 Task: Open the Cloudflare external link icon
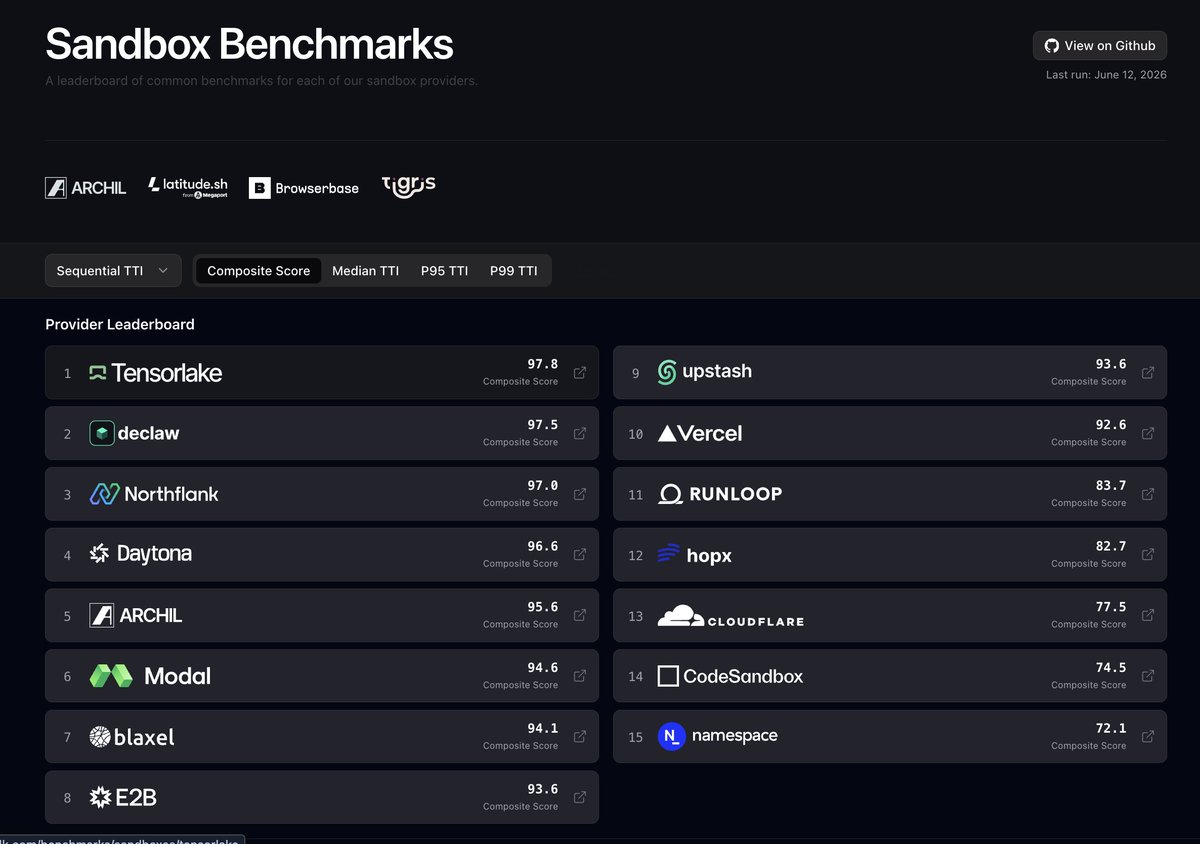tap(1148, 616)
